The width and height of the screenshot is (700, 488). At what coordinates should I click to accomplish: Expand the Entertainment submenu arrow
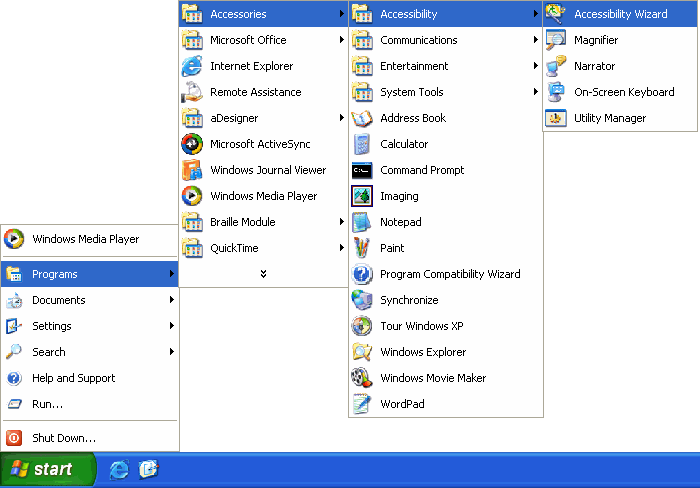535,66
